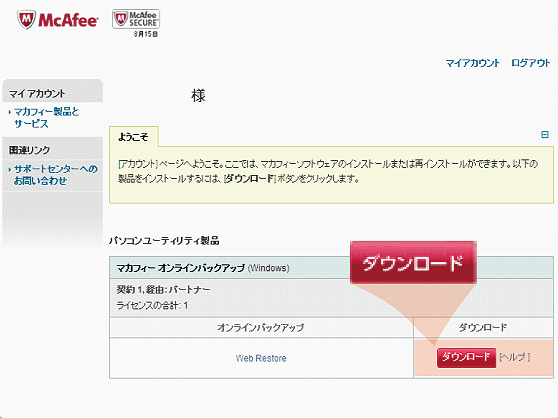Click the 契約 1, 経由: パートナー text
Viewport: 558px width, 418px height.
tap(163, 290)
